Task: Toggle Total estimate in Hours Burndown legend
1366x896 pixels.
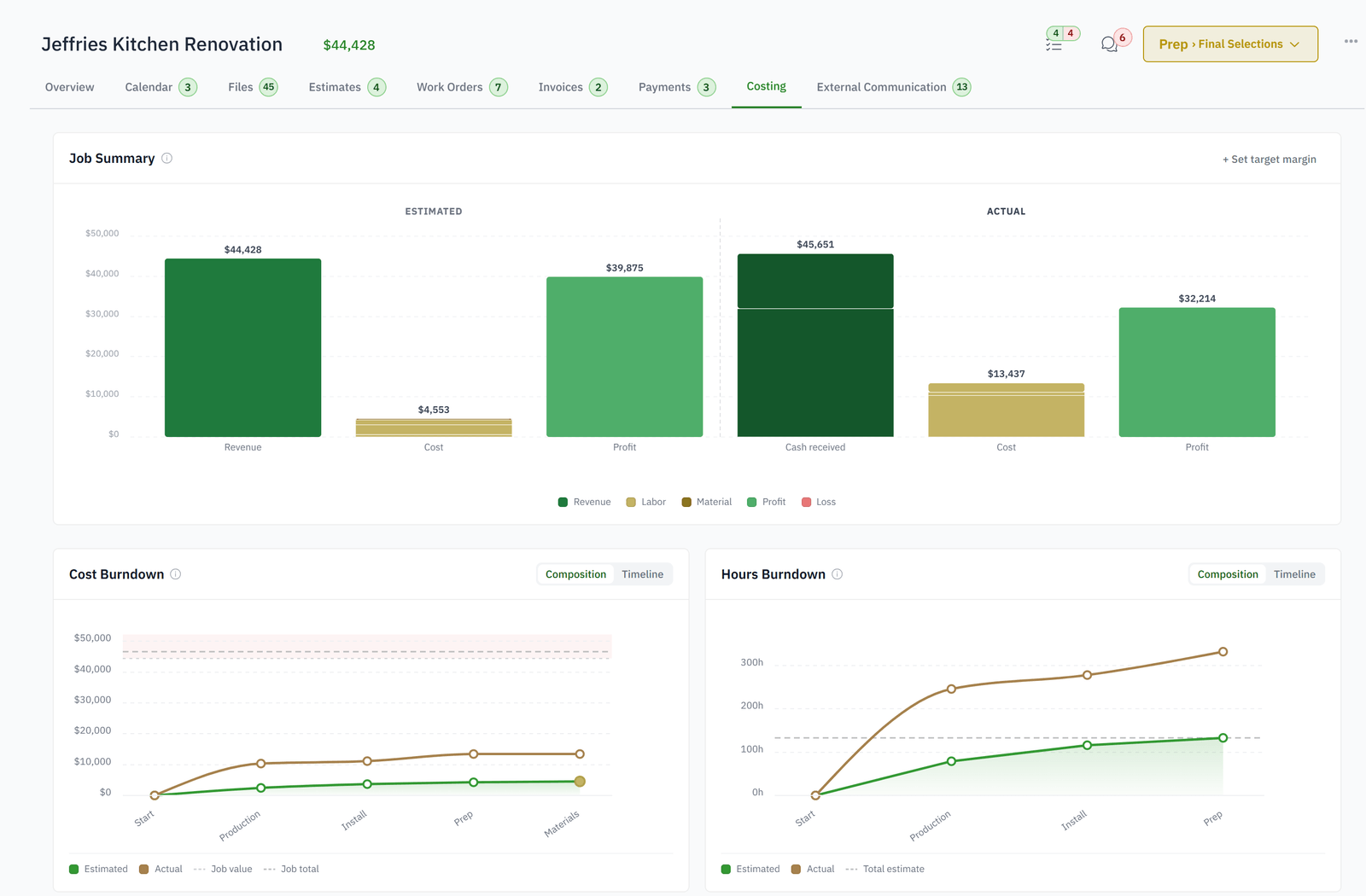Action: [x=885, y=869]
